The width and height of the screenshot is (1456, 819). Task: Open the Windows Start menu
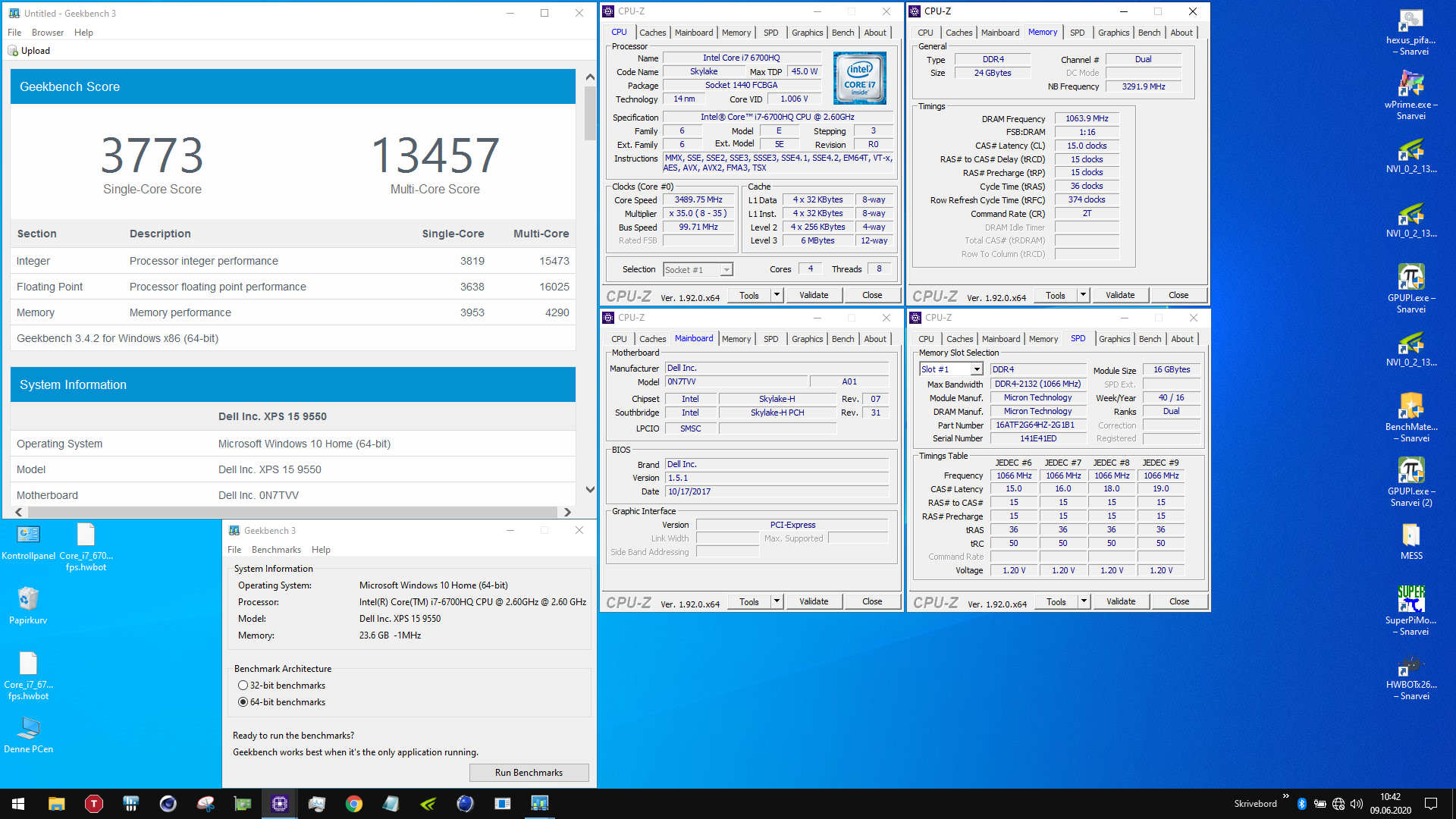coord(18,804)
